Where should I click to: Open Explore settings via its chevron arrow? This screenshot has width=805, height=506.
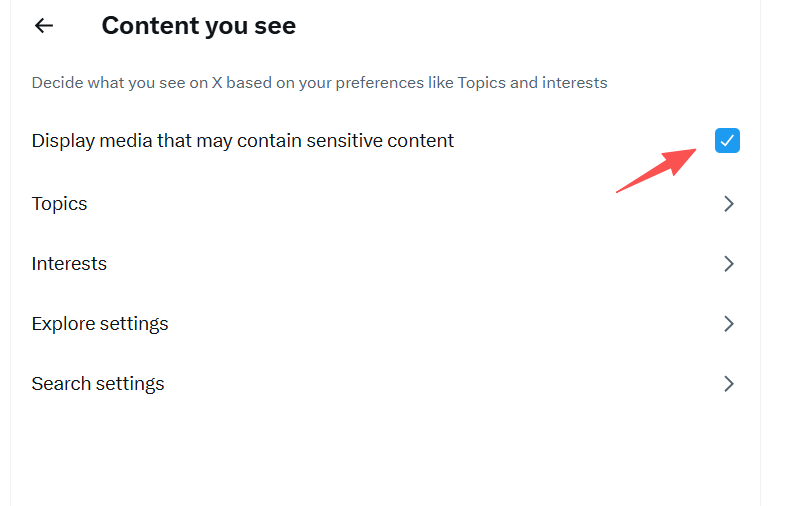click(x=729, y=324)
